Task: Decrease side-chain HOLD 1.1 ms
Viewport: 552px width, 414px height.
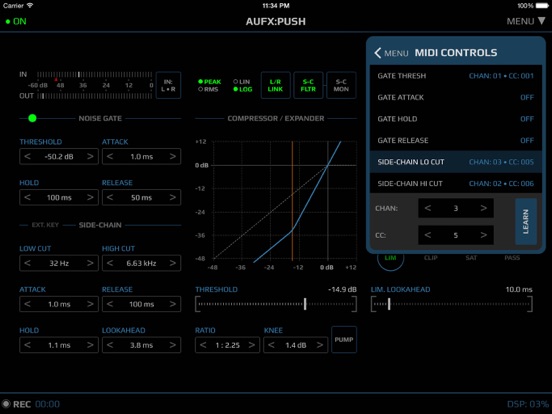Action: click(x=27, y=345)
